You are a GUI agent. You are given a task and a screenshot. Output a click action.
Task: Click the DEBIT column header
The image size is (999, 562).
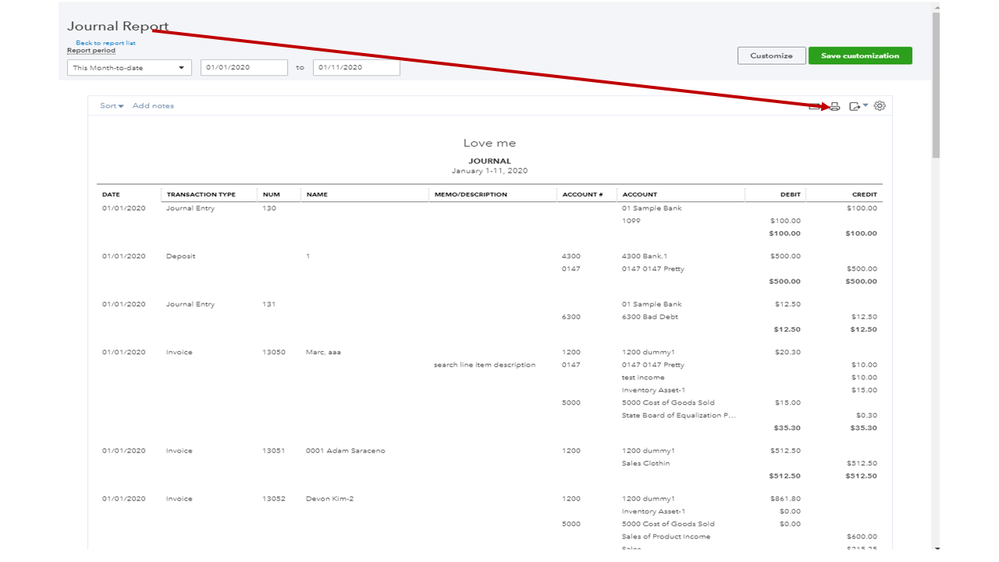coord(790,194)
